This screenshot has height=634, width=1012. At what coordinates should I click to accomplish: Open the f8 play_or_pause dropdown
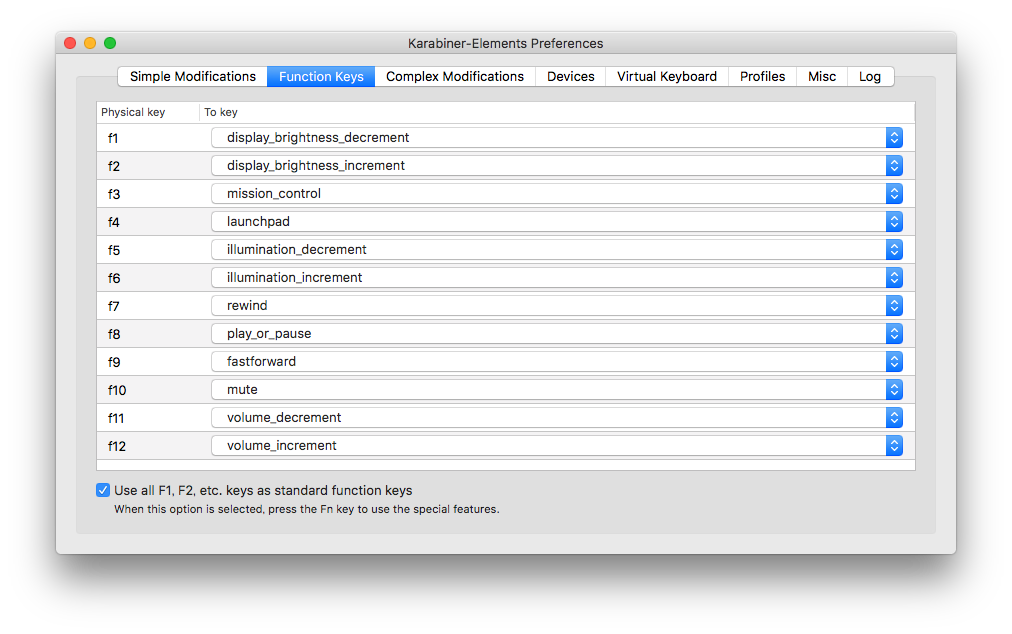557,333
